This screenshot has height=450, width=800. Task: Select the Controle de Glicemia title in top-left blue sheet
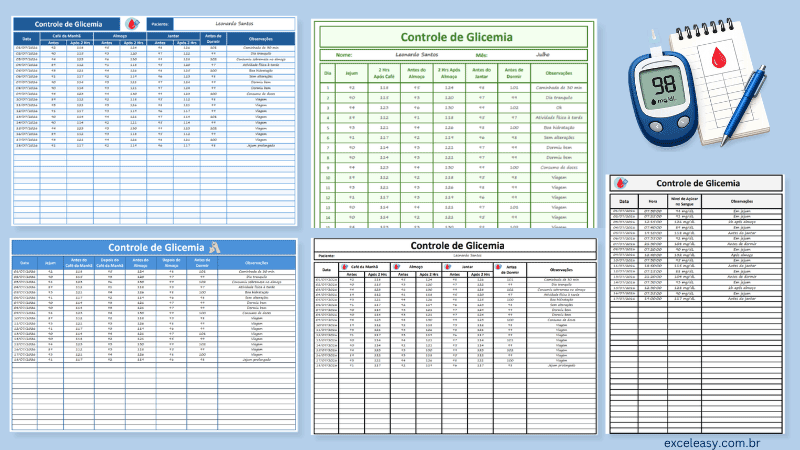click(x=68, y=24)
